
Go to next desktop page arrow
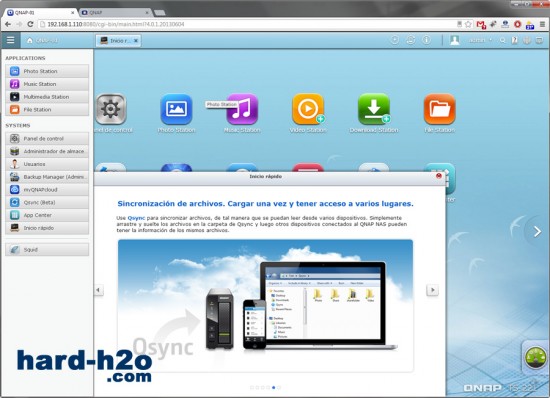click(x=537, y=231)
